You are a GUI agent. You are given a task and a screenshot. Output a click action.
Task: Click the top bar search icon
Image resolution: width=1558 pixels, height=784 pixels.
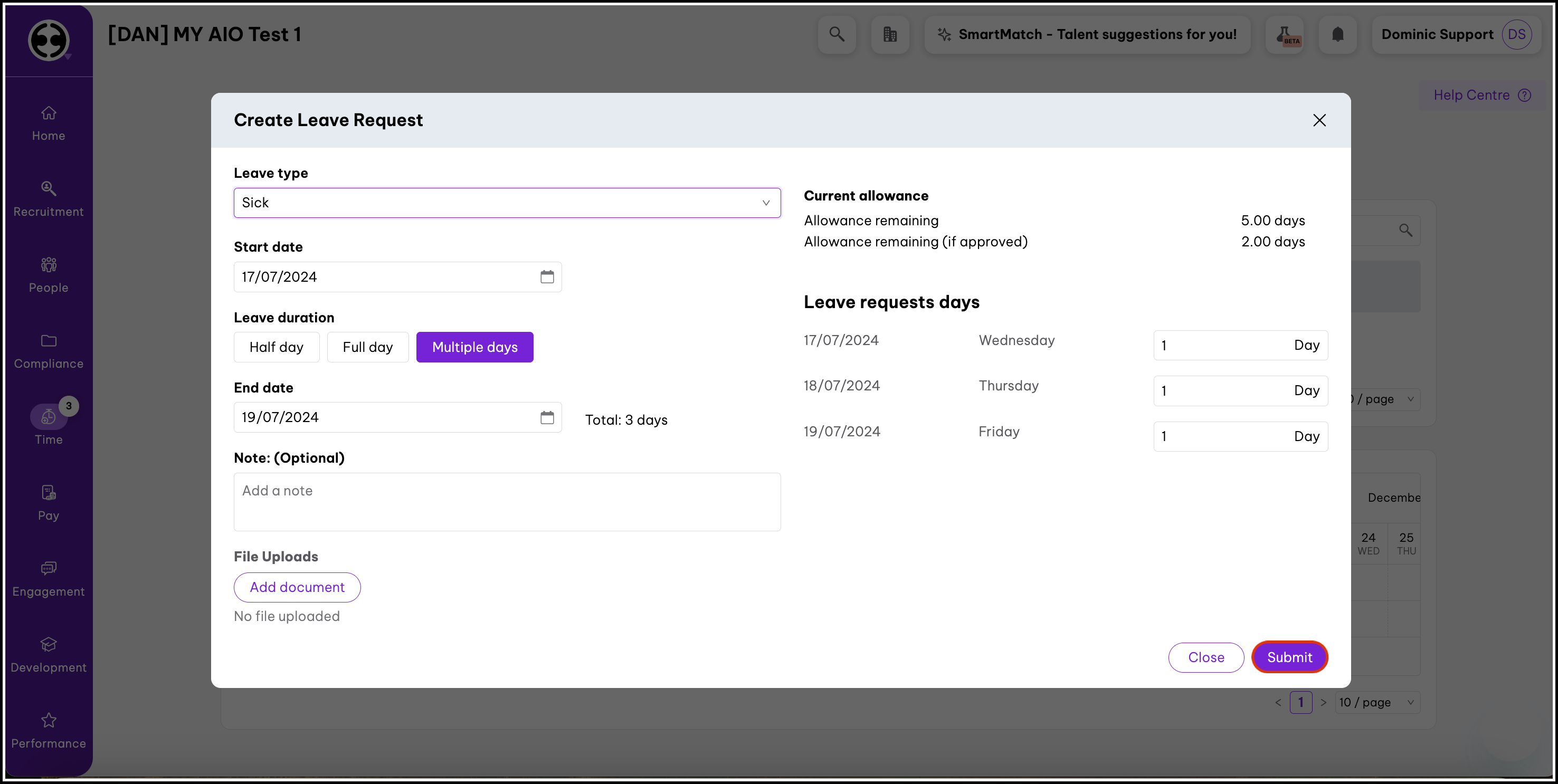point(837,34)
